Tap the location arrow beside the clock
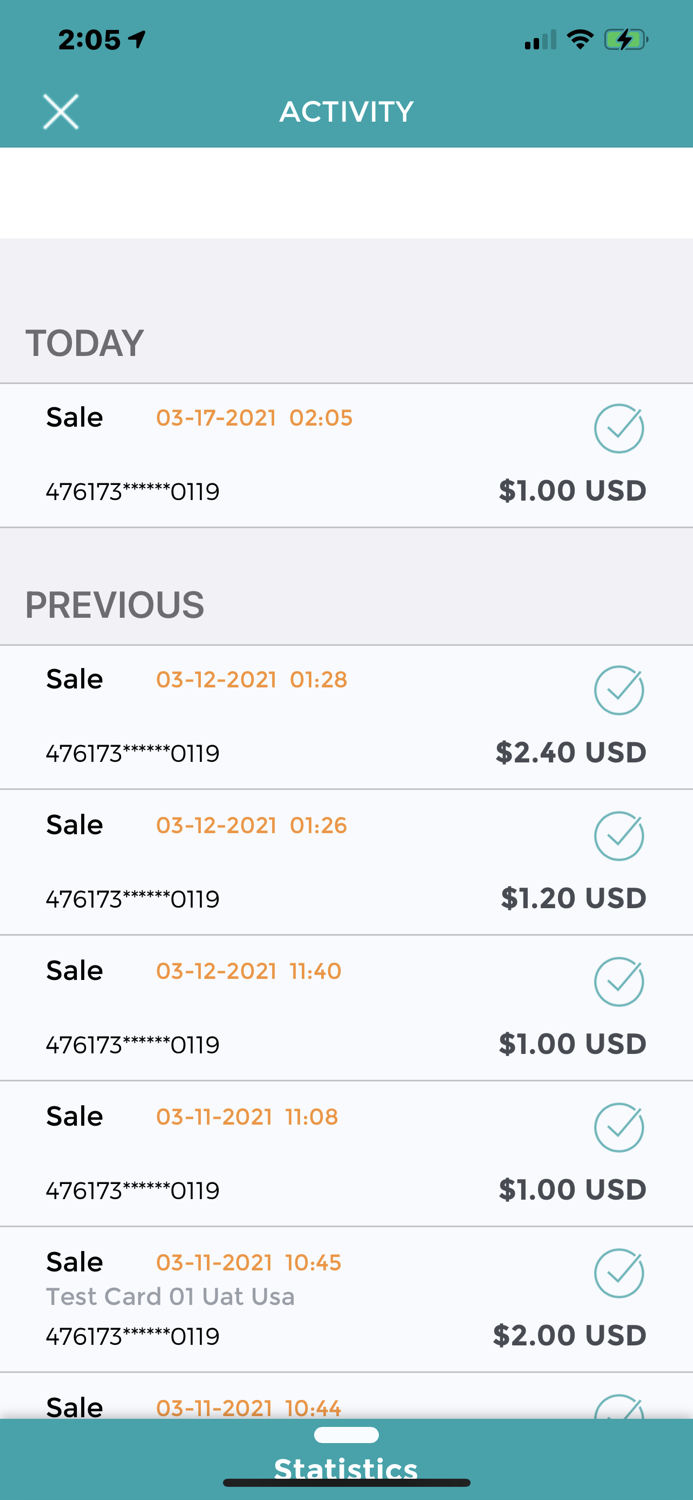 135,38
